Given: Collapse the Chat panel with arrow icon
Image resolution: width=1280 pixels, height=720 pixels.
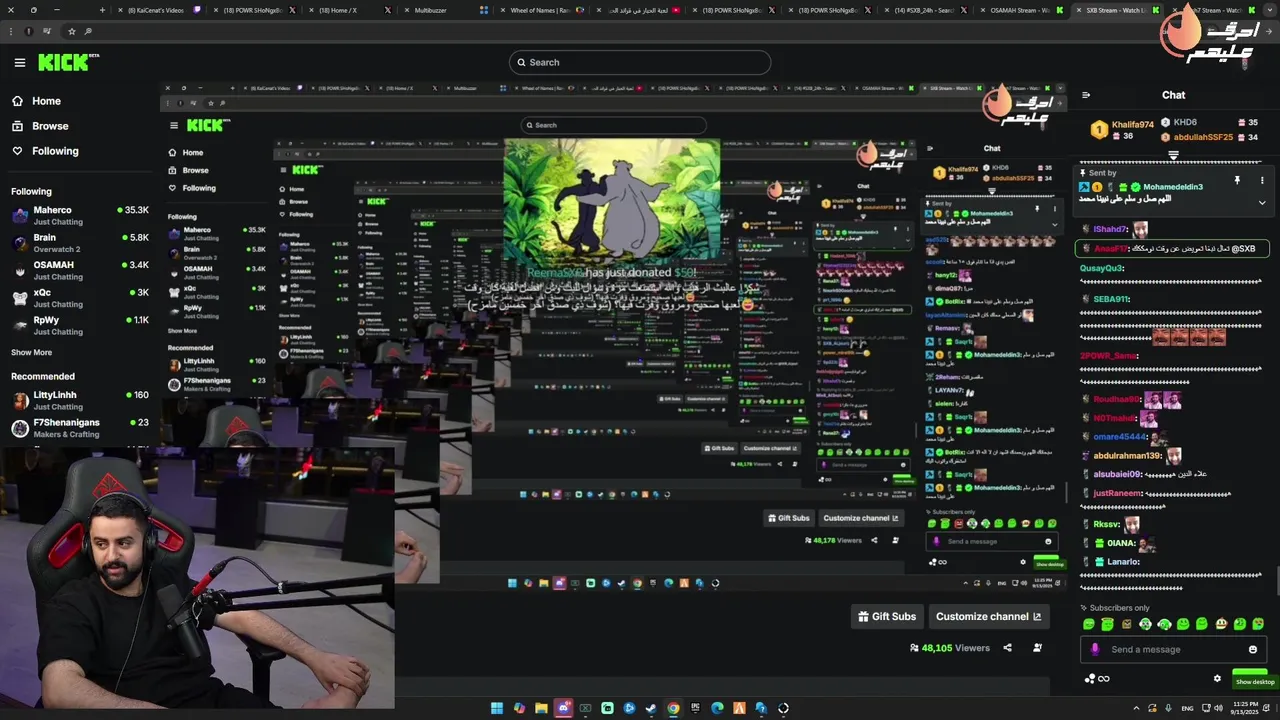Looking at the screenshot, I should 1086,95.
